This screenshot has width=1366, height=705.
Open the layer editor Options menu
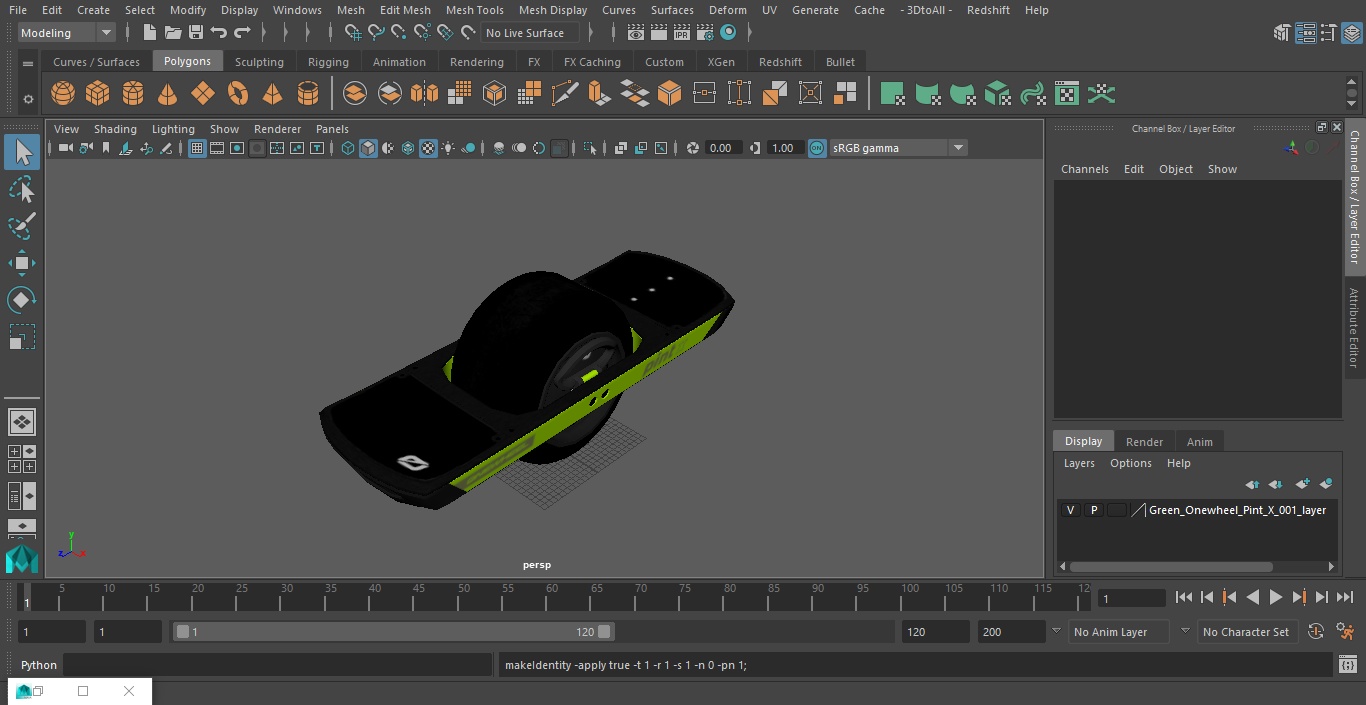(x=1131, y=463)
